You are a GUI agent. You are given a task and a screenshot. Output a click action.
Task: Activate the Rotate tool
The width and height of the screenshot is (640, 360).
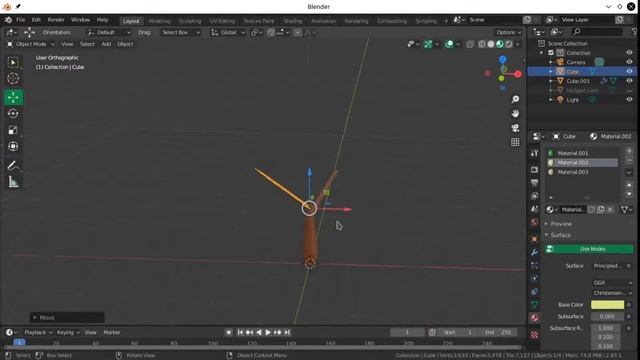click(13, 113)
